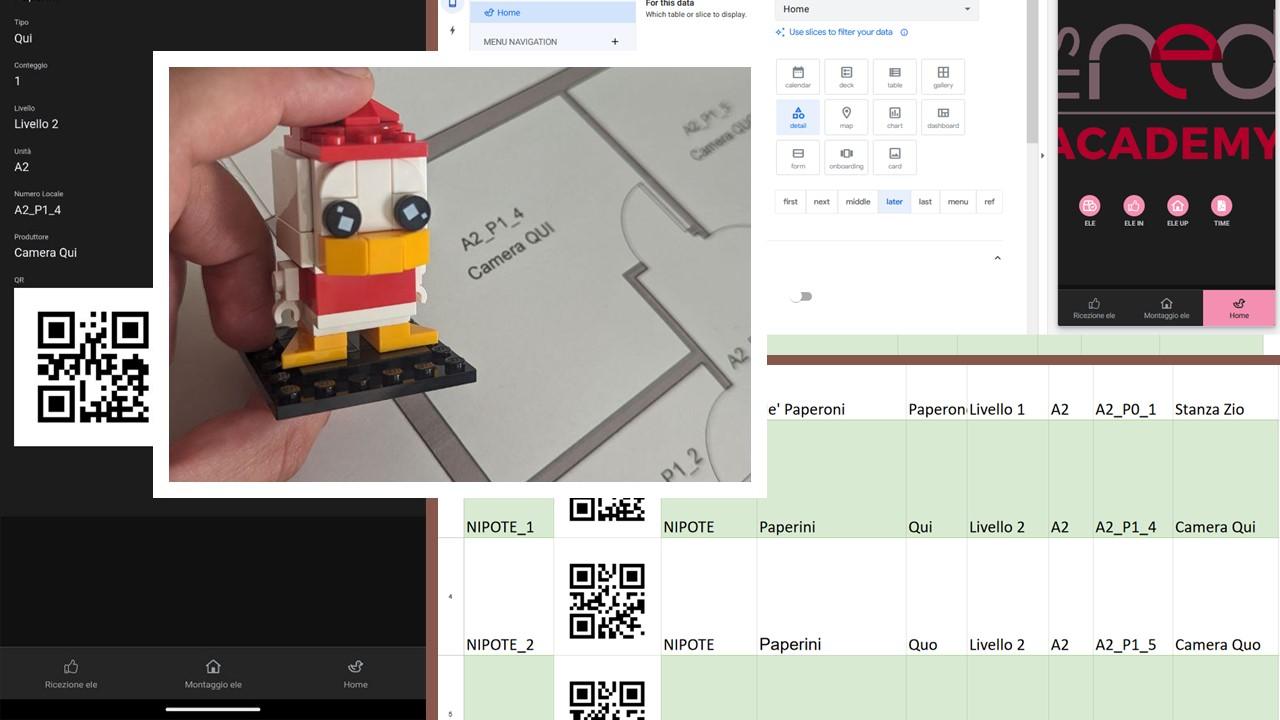The image size is (1280, 720).
Task: Collapse the preview pane with side arrow
Action: pyautogui.click(x=1042, y=156)
